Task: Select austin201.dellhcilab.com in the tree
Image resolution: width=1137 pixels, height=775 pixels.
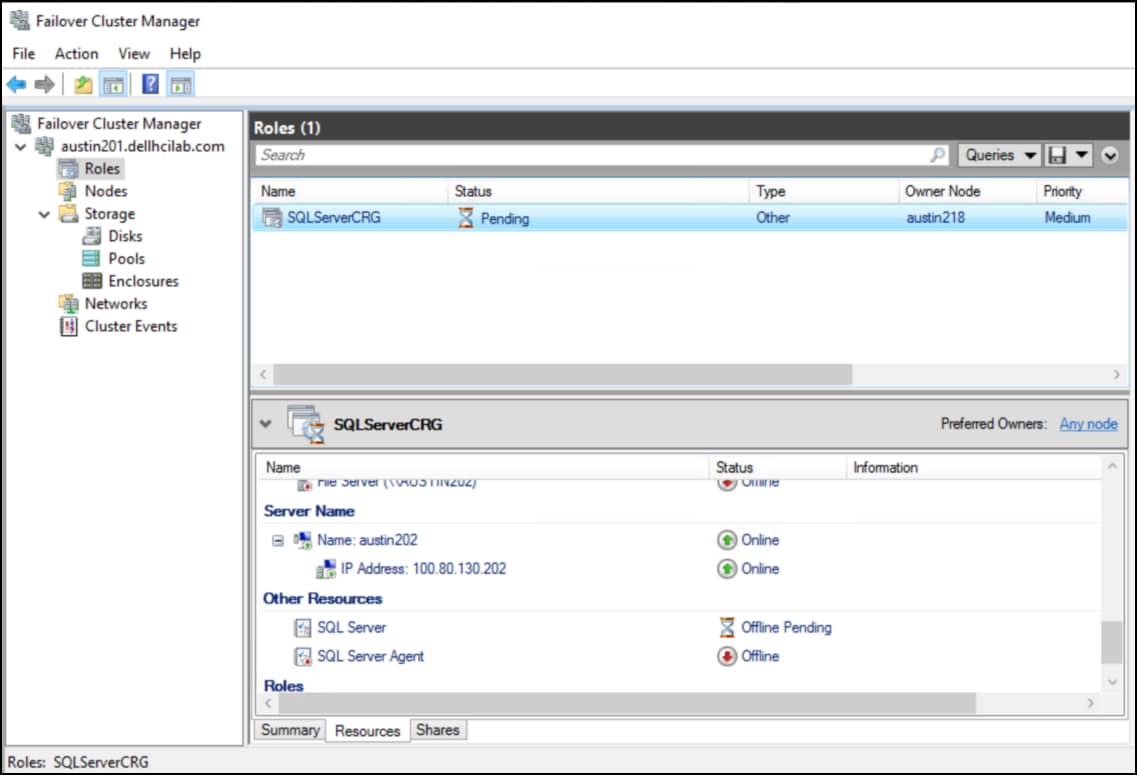Action: (143, 146)
